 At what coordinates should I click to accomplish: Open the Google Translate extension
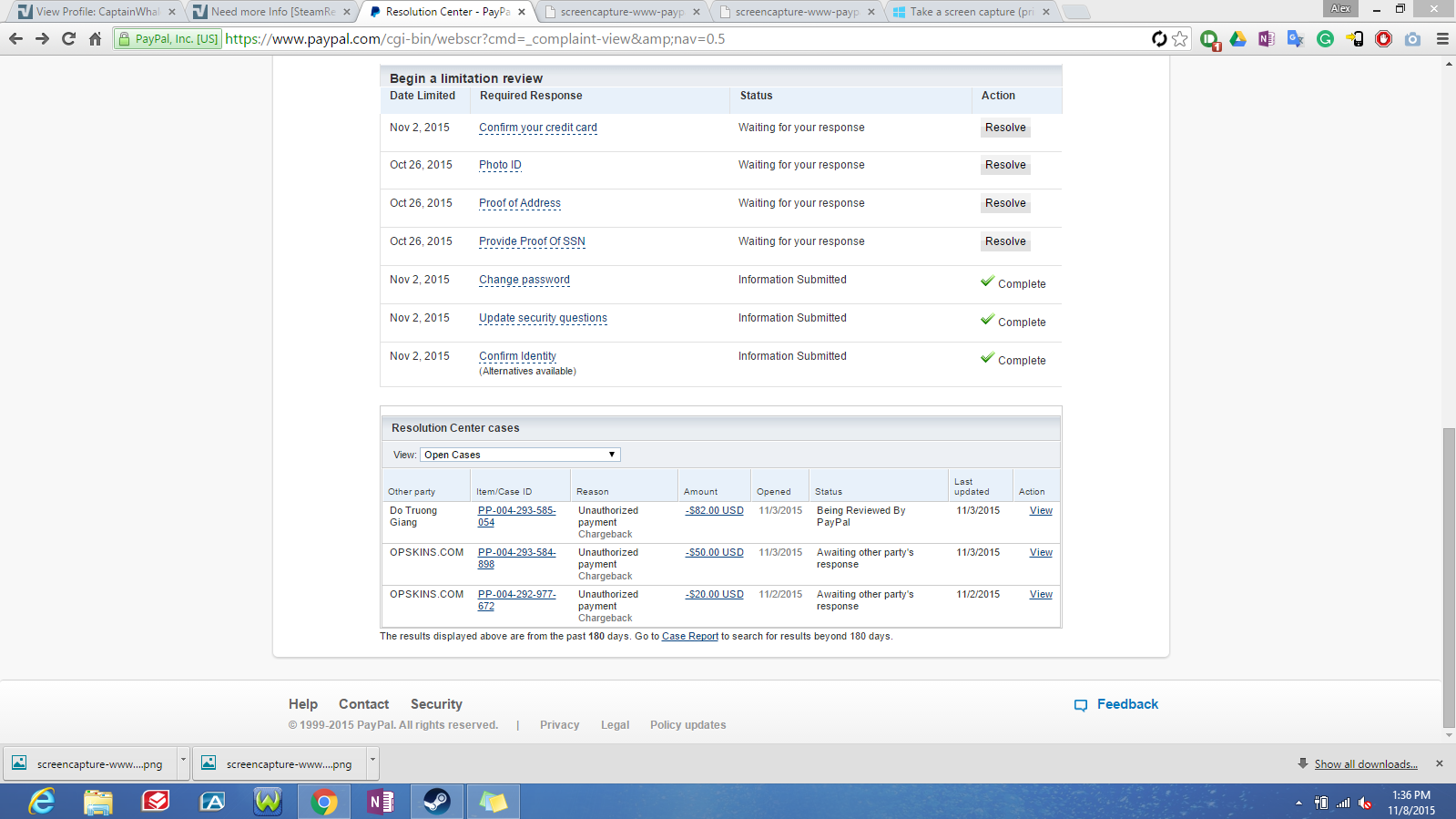[1296, 39]
